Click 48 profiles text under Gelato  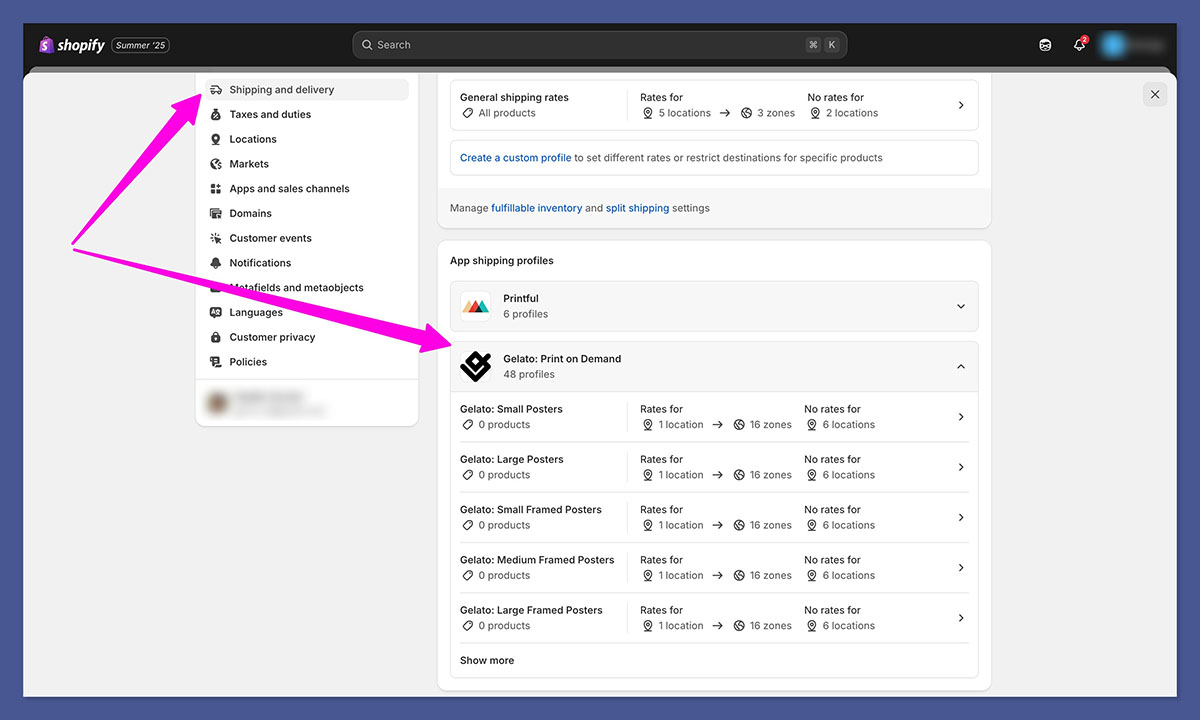click(x=529, y=375)
